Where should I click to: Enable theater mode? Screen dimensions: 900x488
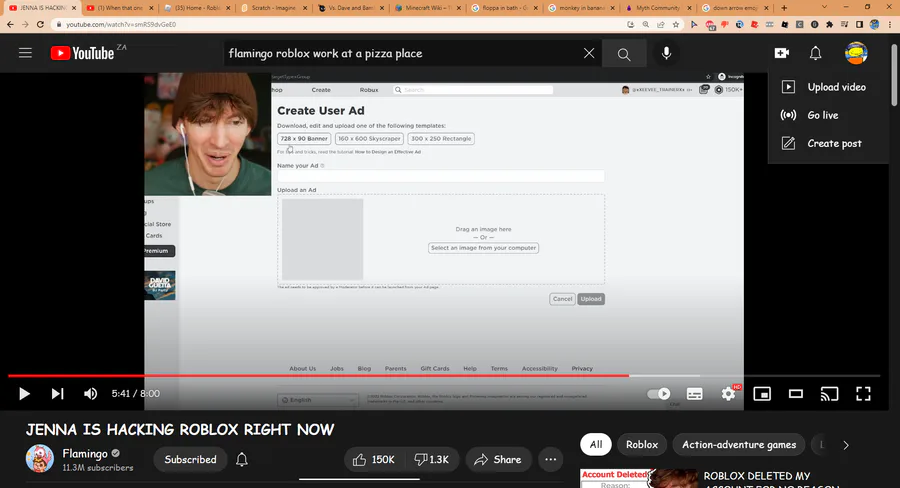click(796, 394)
